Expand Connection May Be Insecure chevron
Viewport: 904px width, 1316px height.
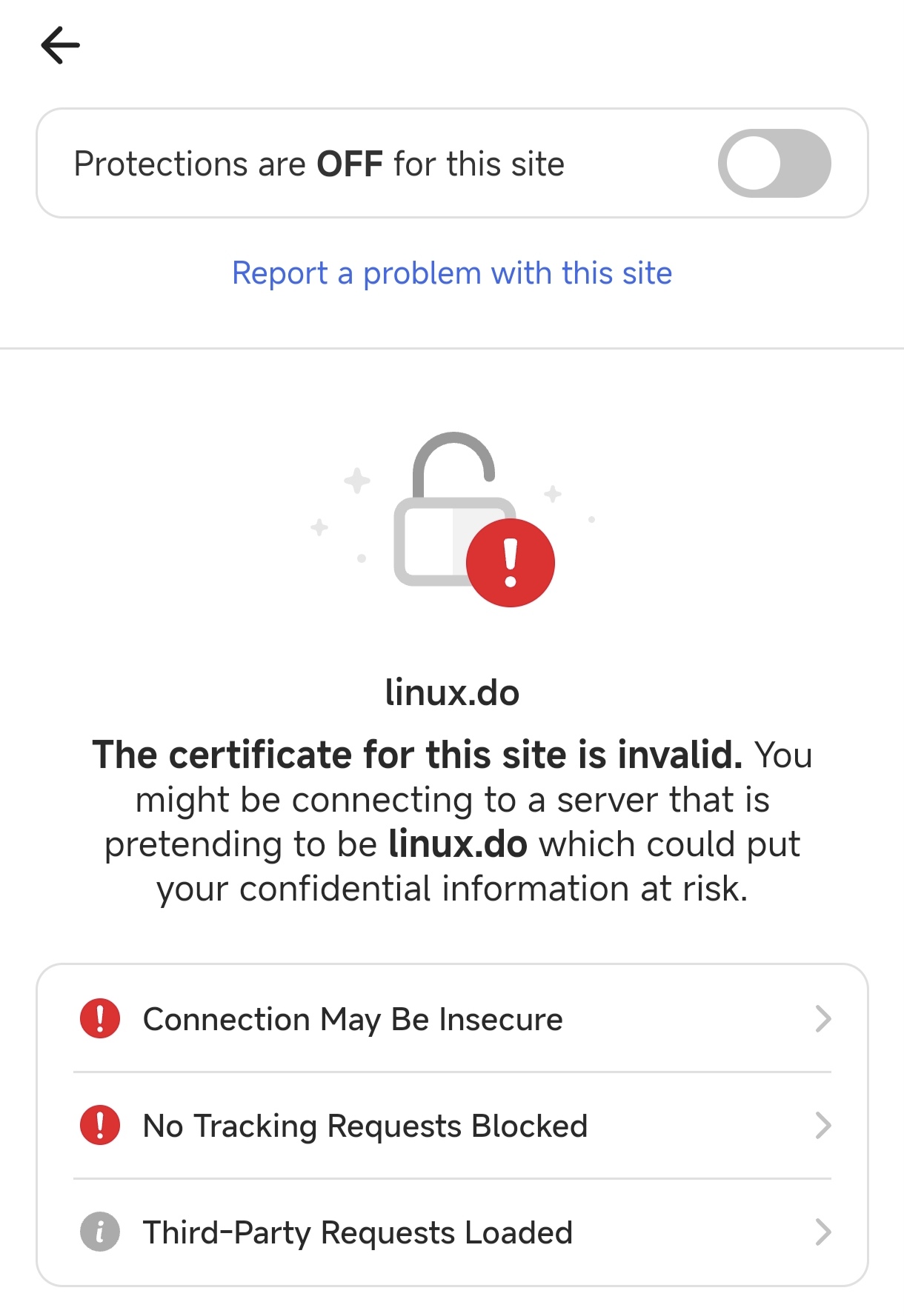pyautogui.click(x=822, y=1019)
